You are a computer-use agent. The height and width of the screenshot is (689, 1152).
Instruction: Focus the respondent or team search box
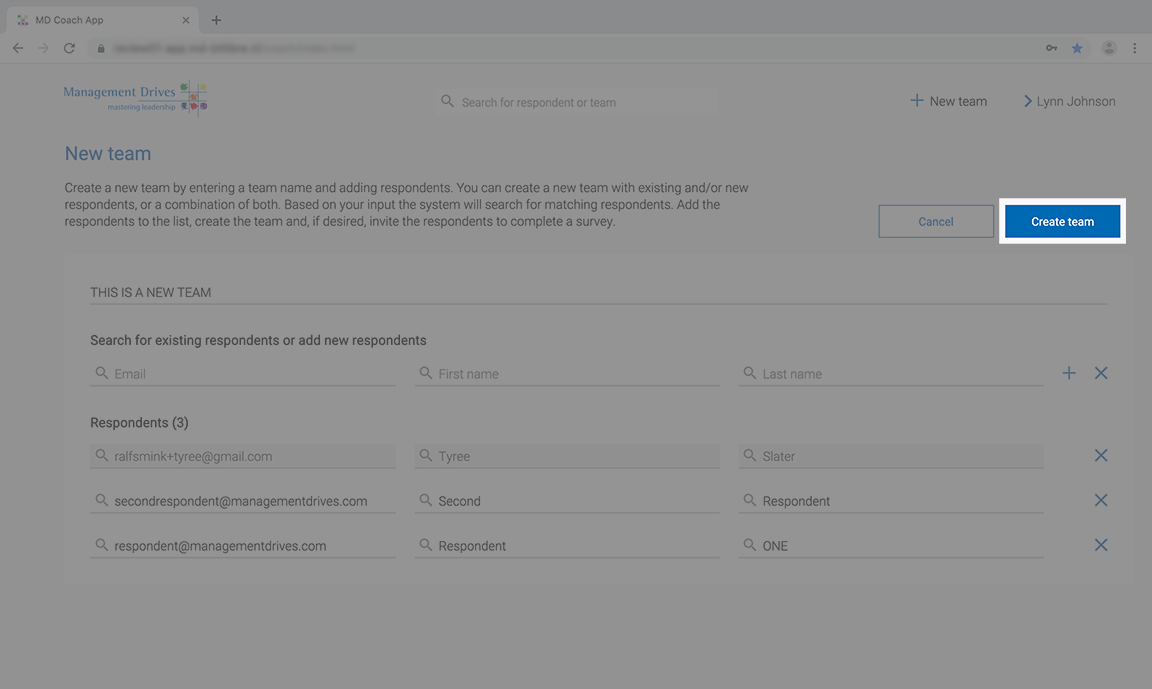tap(577, 102)
